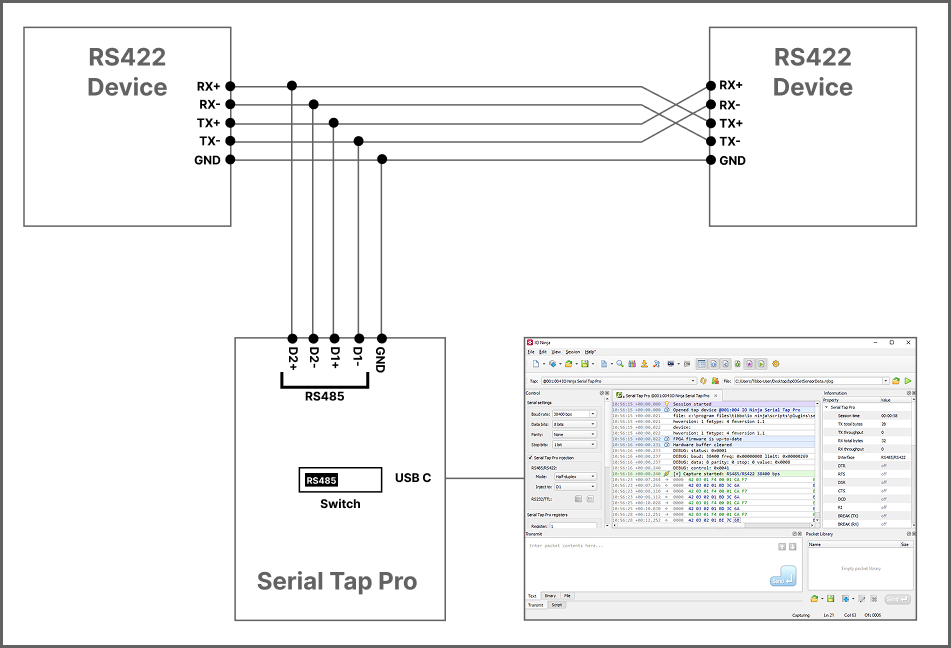Click the packet contents text area

click(x=664, y=564)
